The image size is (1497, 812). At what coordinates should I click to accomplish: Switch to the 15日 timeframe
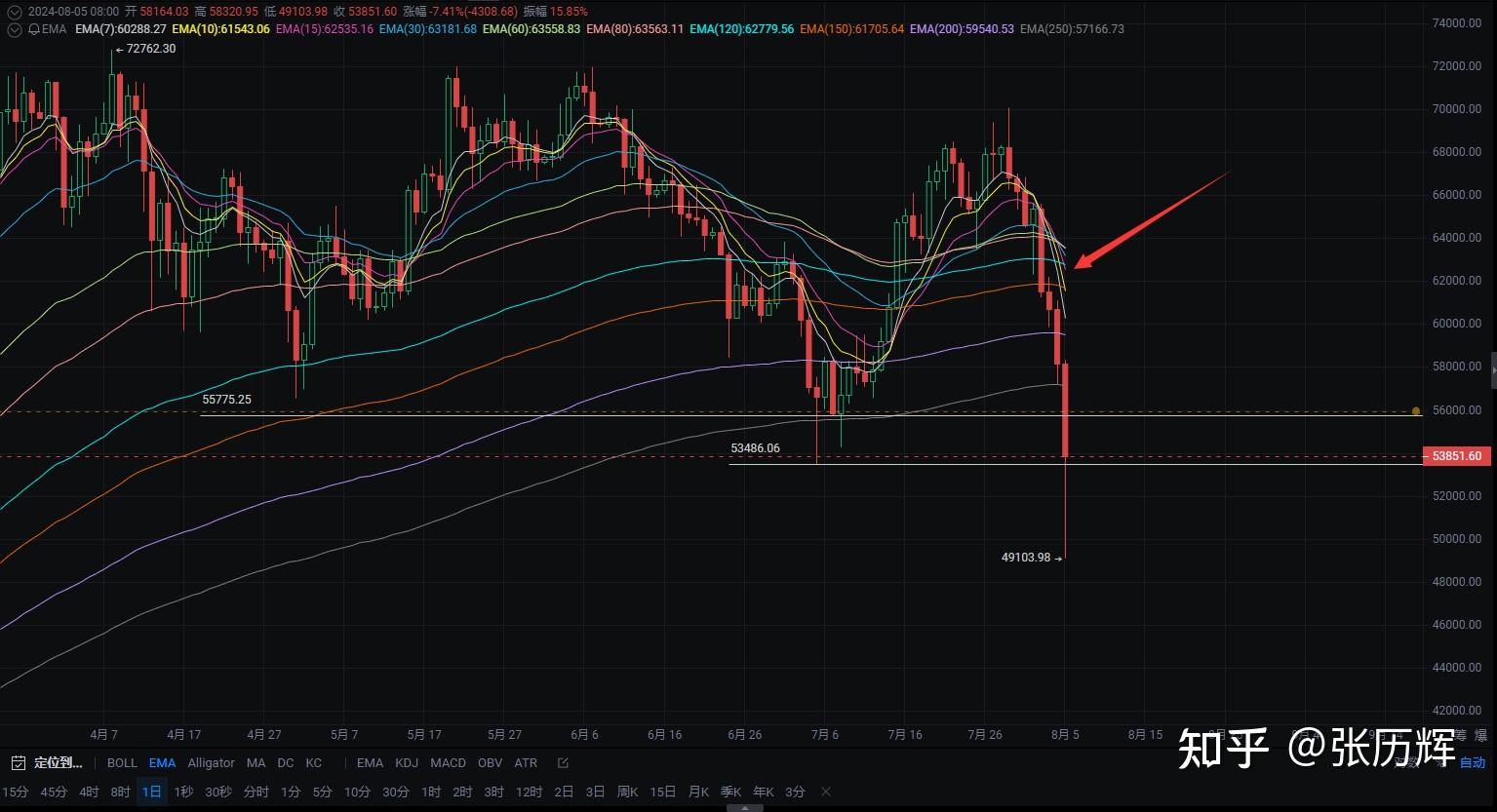pyautogui.click(x=662, y=793)
